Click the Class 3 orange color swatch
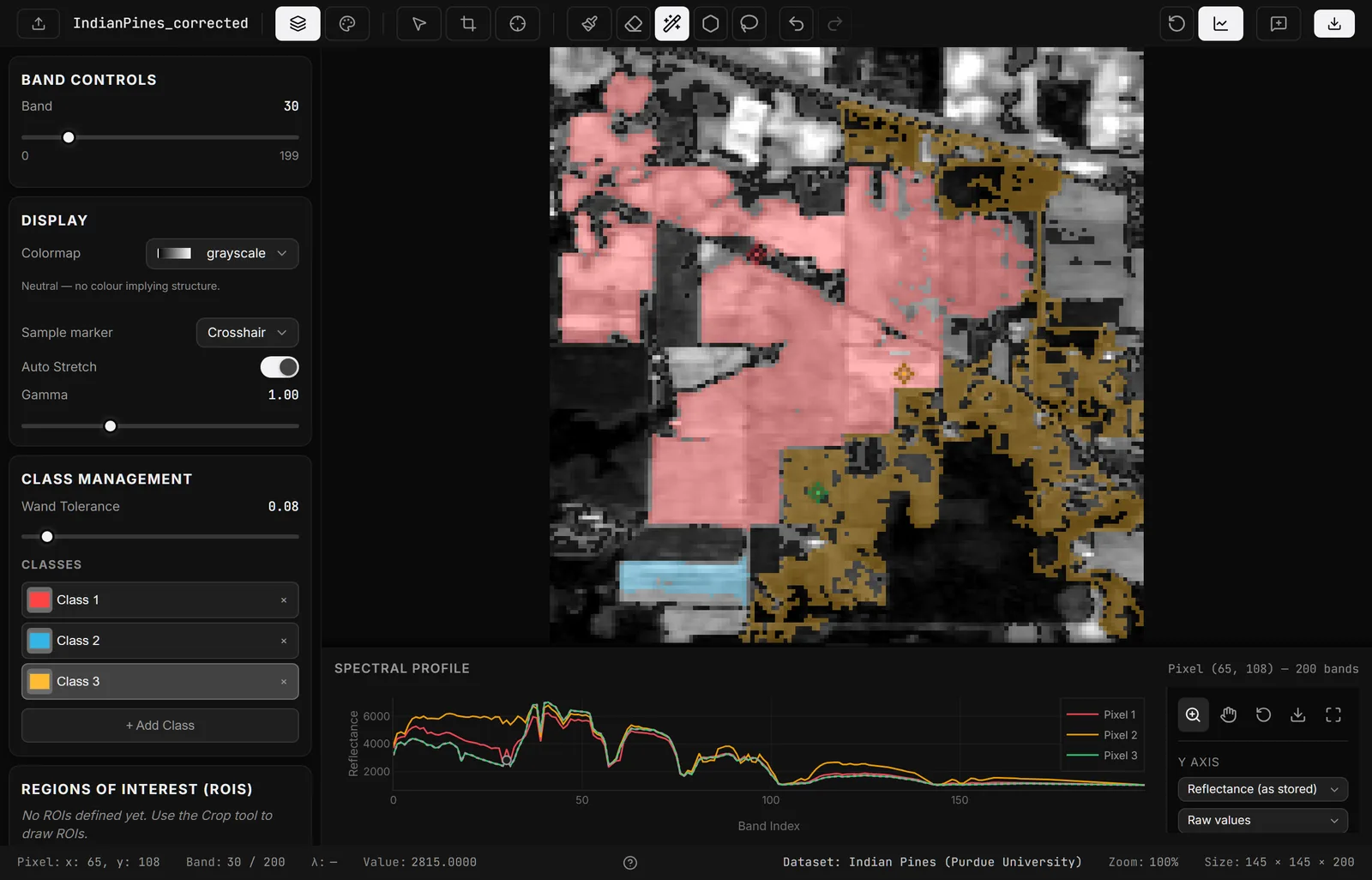Screen dimensions: 1372x880 click(x=39, y=682)
